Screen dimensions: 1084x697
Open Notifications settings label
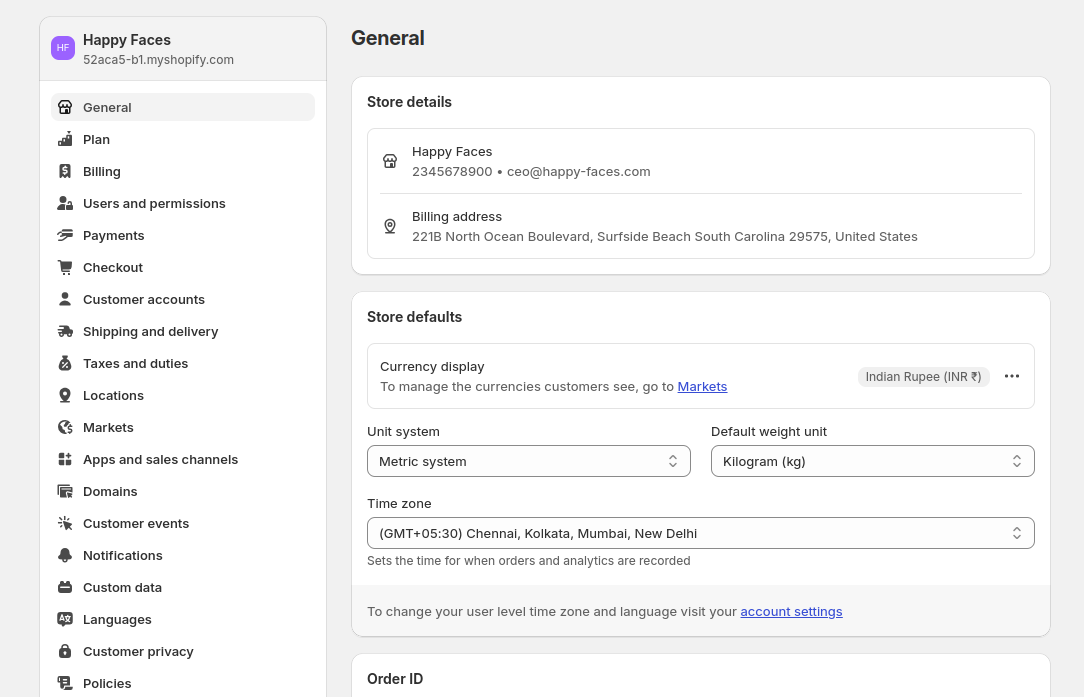122,555
